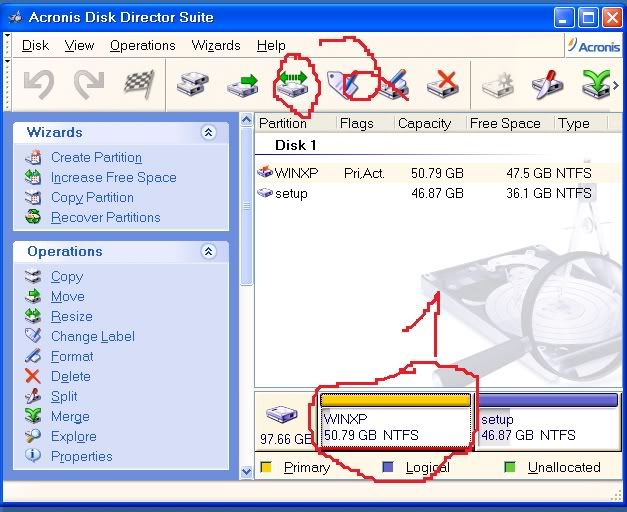Click the Change Label operation link
Screen dimensions: 627x512
93,336
